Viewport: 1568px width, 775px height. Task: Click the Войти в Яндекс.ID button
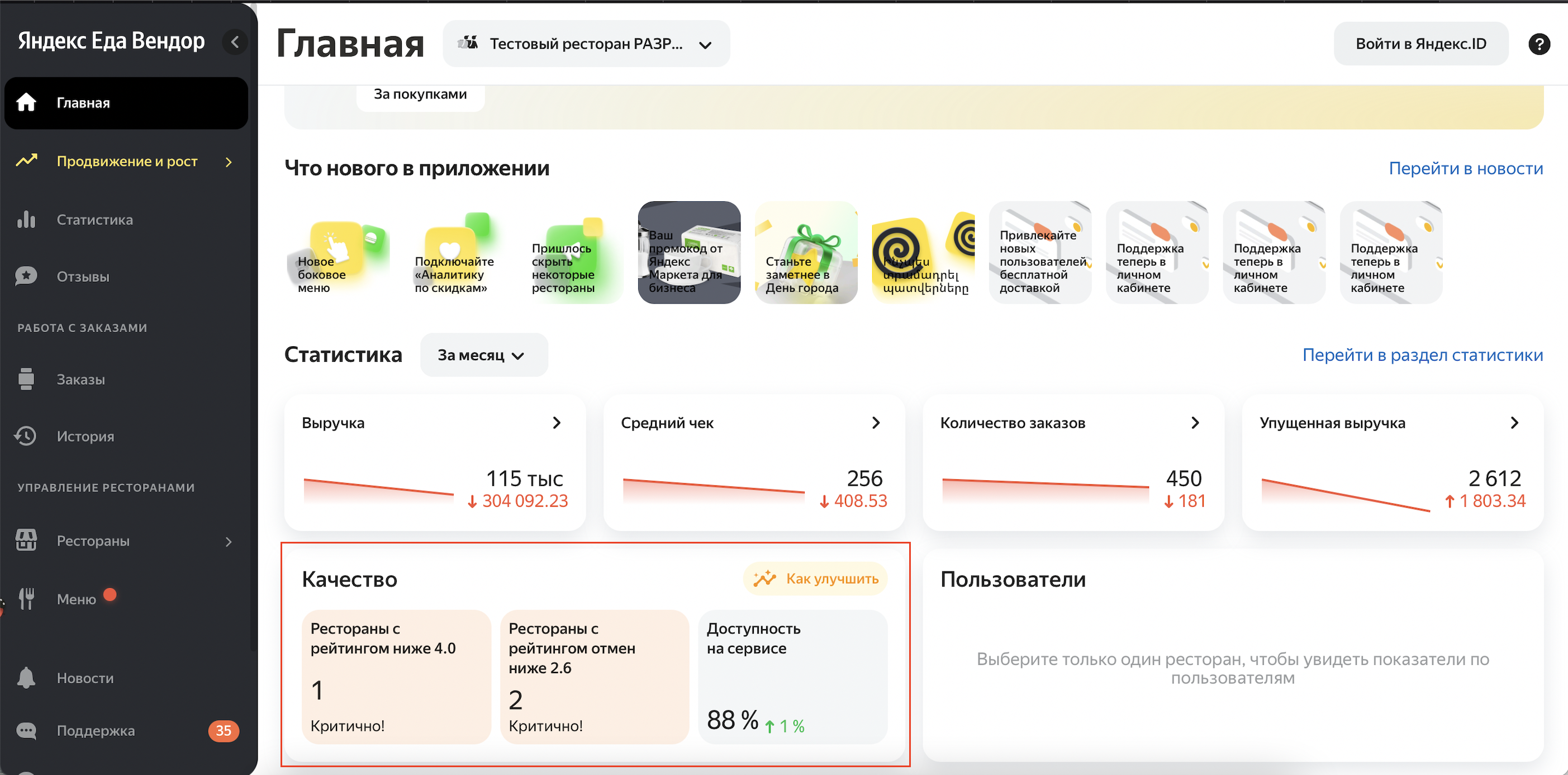click(x=1420, y=44)
